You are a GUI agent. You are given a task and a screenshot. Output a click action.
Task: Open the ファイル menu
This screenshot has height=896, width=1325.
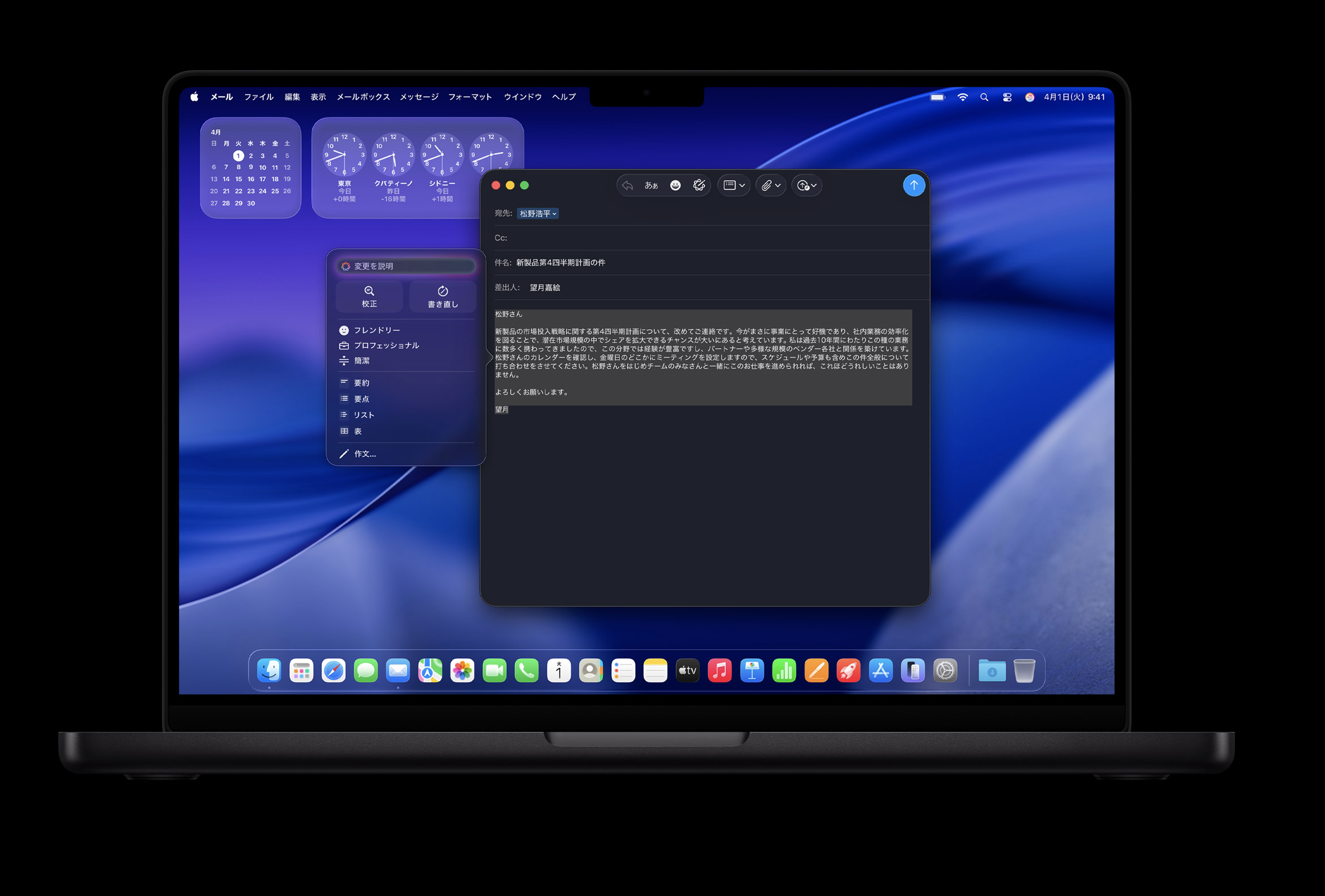tap(259, 97)
